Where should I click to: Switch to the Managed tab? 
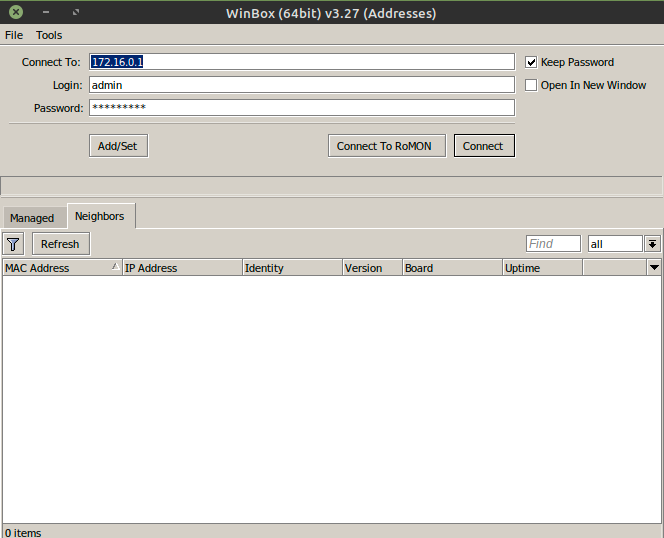point(32,218)
